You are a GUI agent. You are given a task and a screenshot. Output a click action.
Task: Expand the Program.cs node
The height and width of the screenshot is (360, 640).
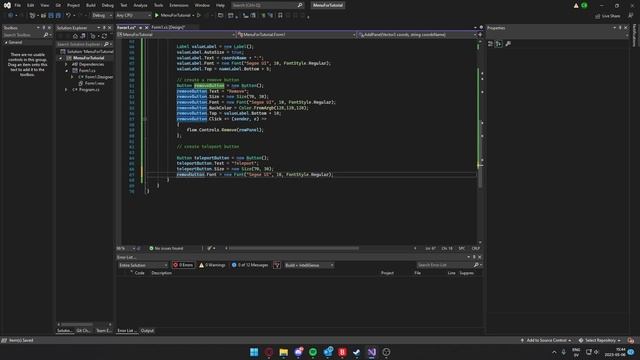(x=67, y=89)
